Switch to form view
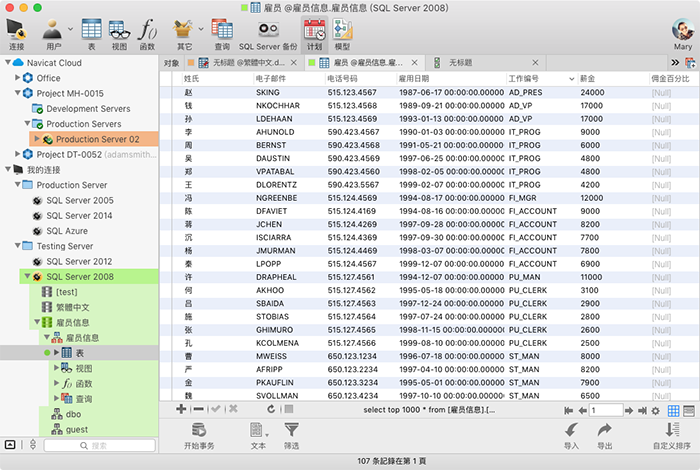700x470 pixels. click(x=689, y=411)
